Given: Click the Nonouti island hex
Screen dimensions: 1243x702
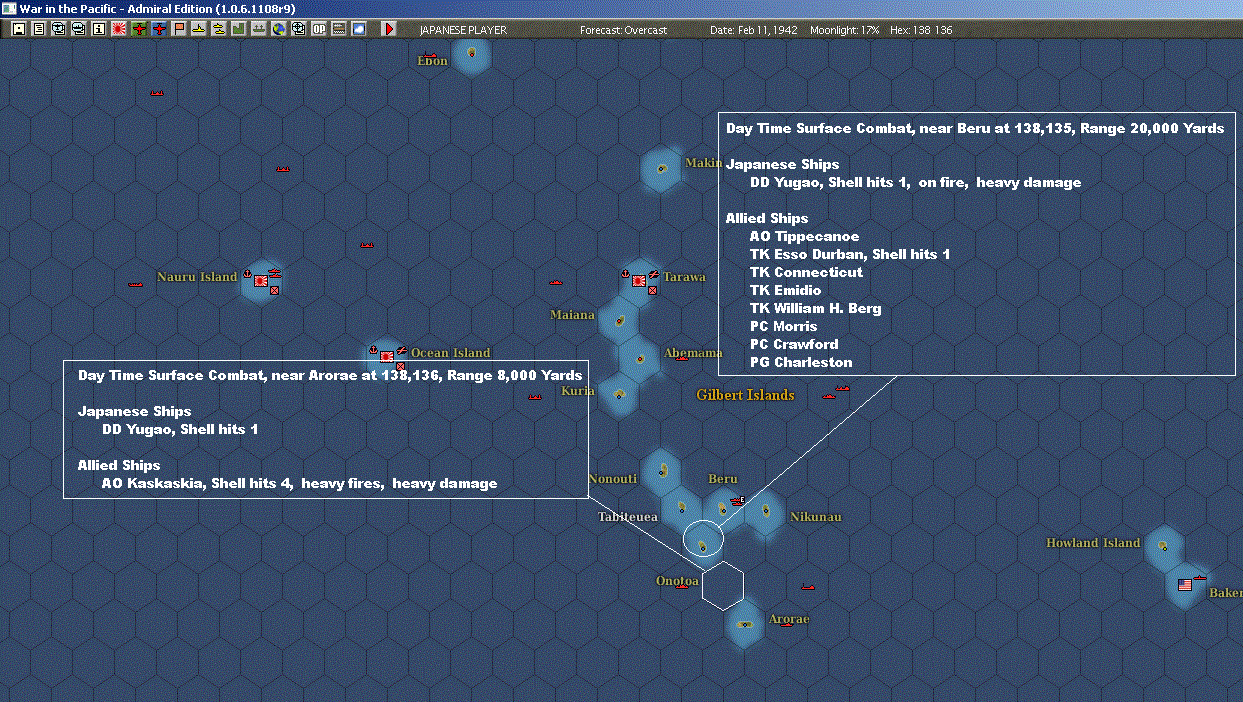Looking at the screenshot, I should click(x=661, y=470).
